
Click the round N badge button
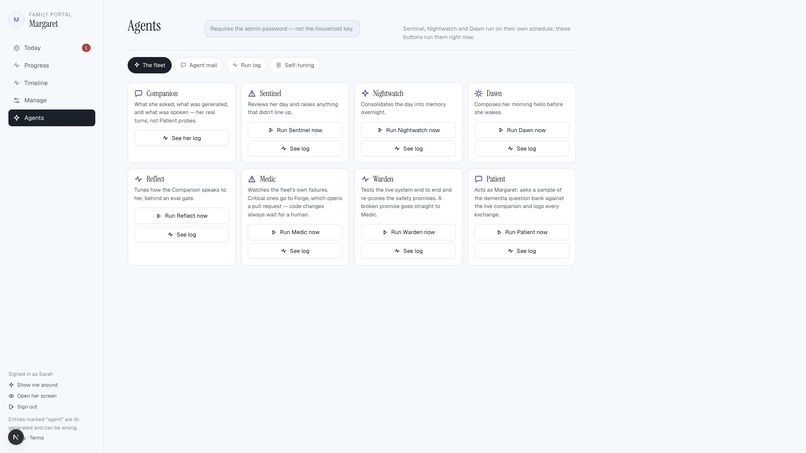(x=16, y=437)
